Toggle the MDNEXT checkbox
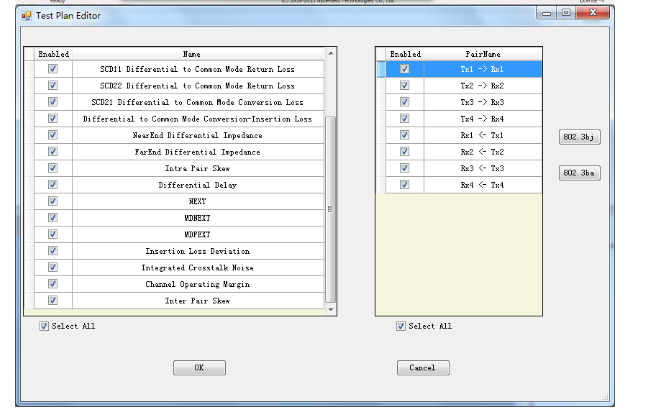Viewport: 652px width, 419px height. [53, 218]
